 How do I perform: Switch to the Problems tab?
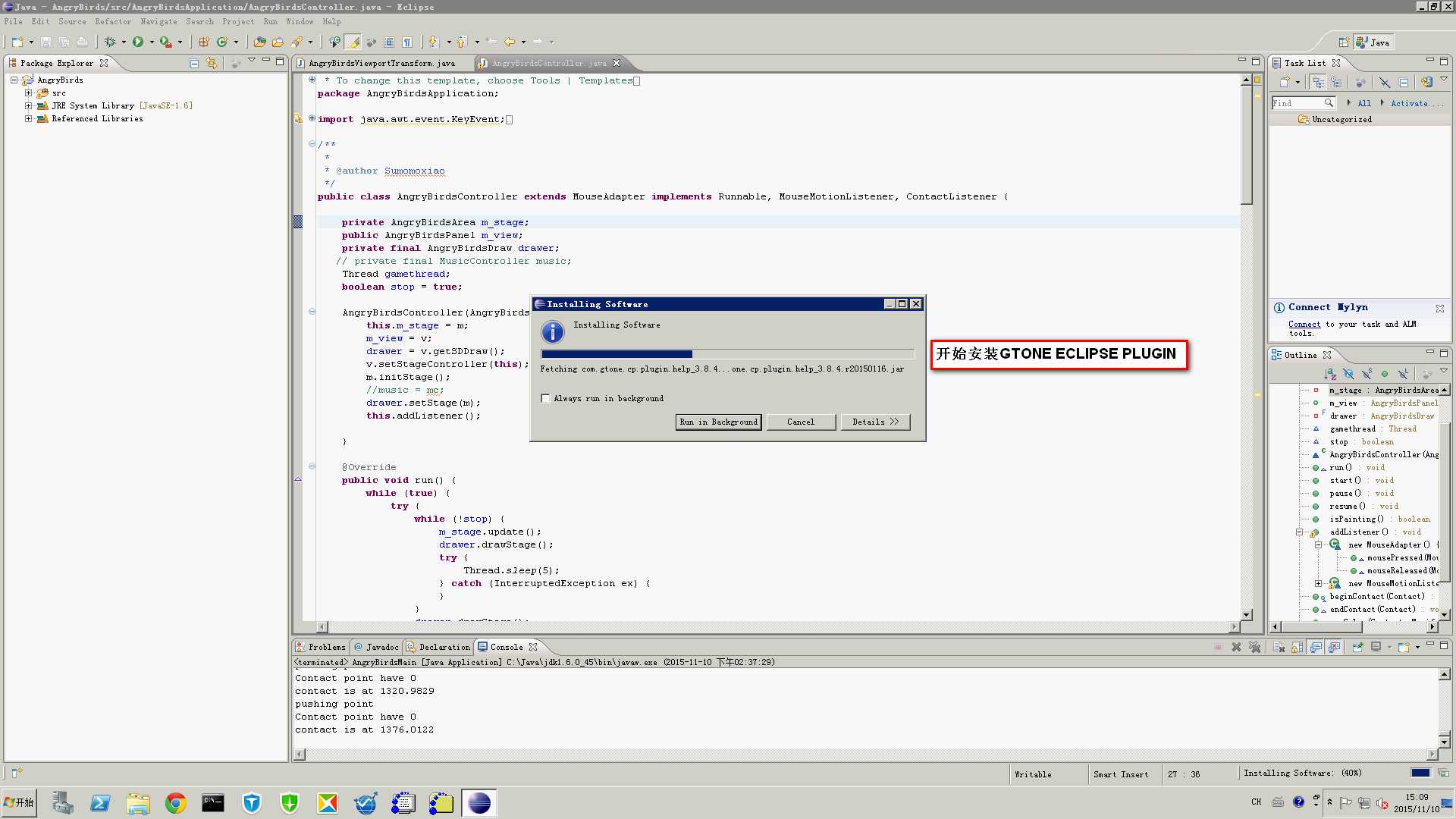(321, 647)
